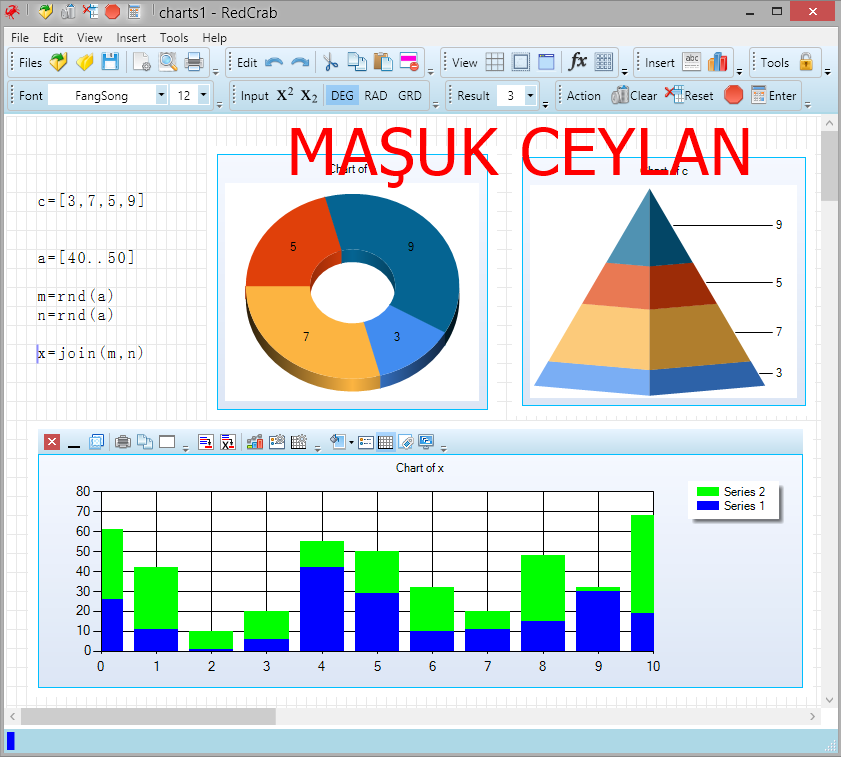The height and width of the screenshot is (757, 841).
Task: Click the lock icon in Tools toolbar
Action: (806, 62)
